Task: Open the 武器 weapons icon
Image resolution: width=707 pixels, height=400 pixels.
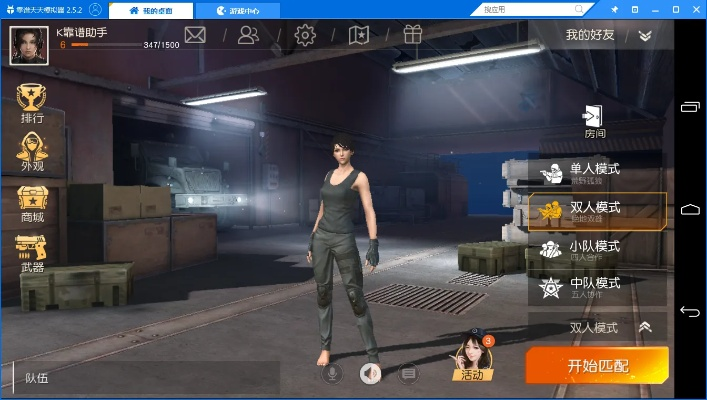Action: click(32, 253)
